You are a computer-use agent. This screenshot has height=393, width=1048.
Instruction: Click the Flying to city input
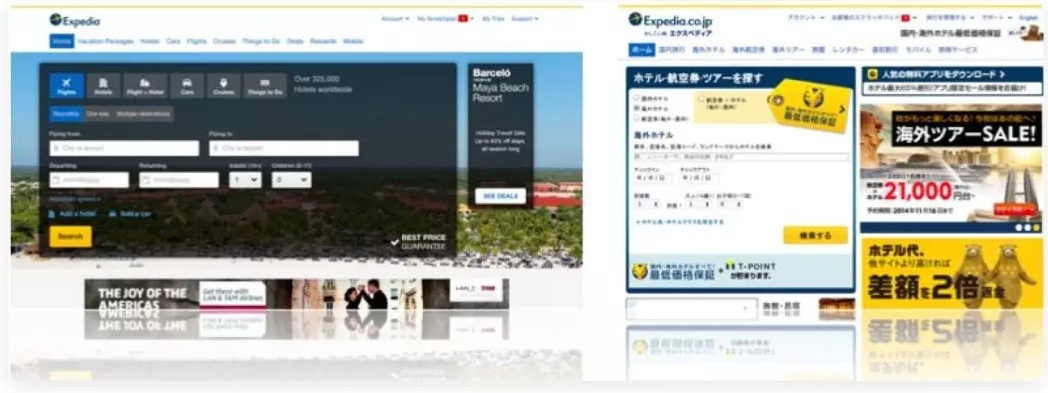click(x=284, y=148)
